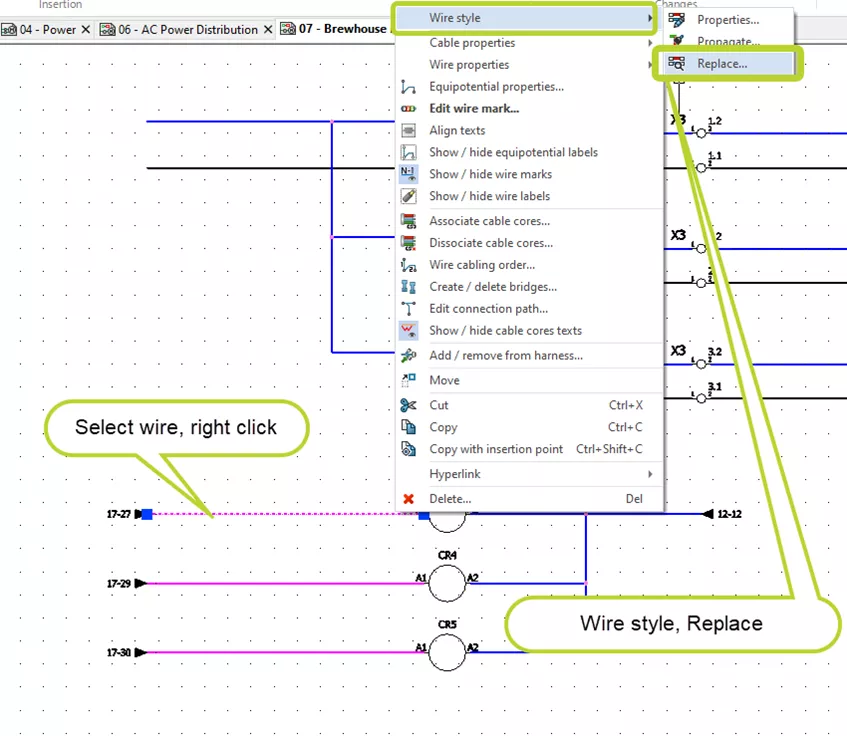Click the Copy icon in context menu
Image resolution: width=847 pixels, height=736 pixels.
point(408,427)
